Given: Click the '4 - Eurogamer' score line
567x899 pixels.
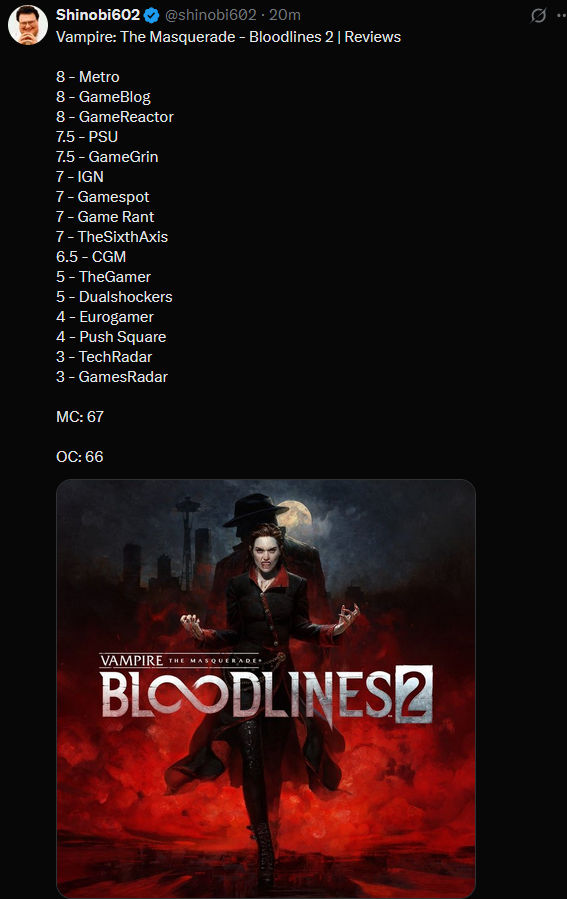Looking at the screenshot, I should (105, 317).
